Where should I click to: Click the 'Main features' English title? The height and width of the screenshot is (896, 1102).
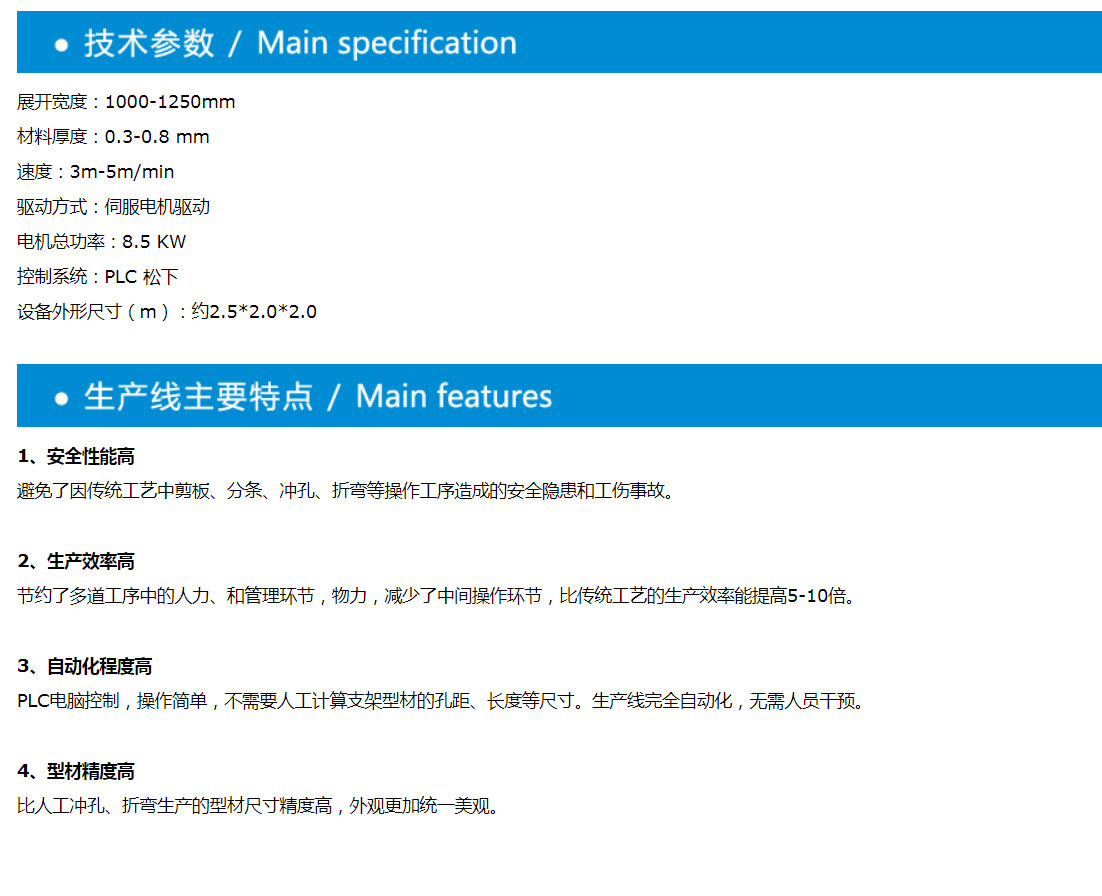pos(453,396)
